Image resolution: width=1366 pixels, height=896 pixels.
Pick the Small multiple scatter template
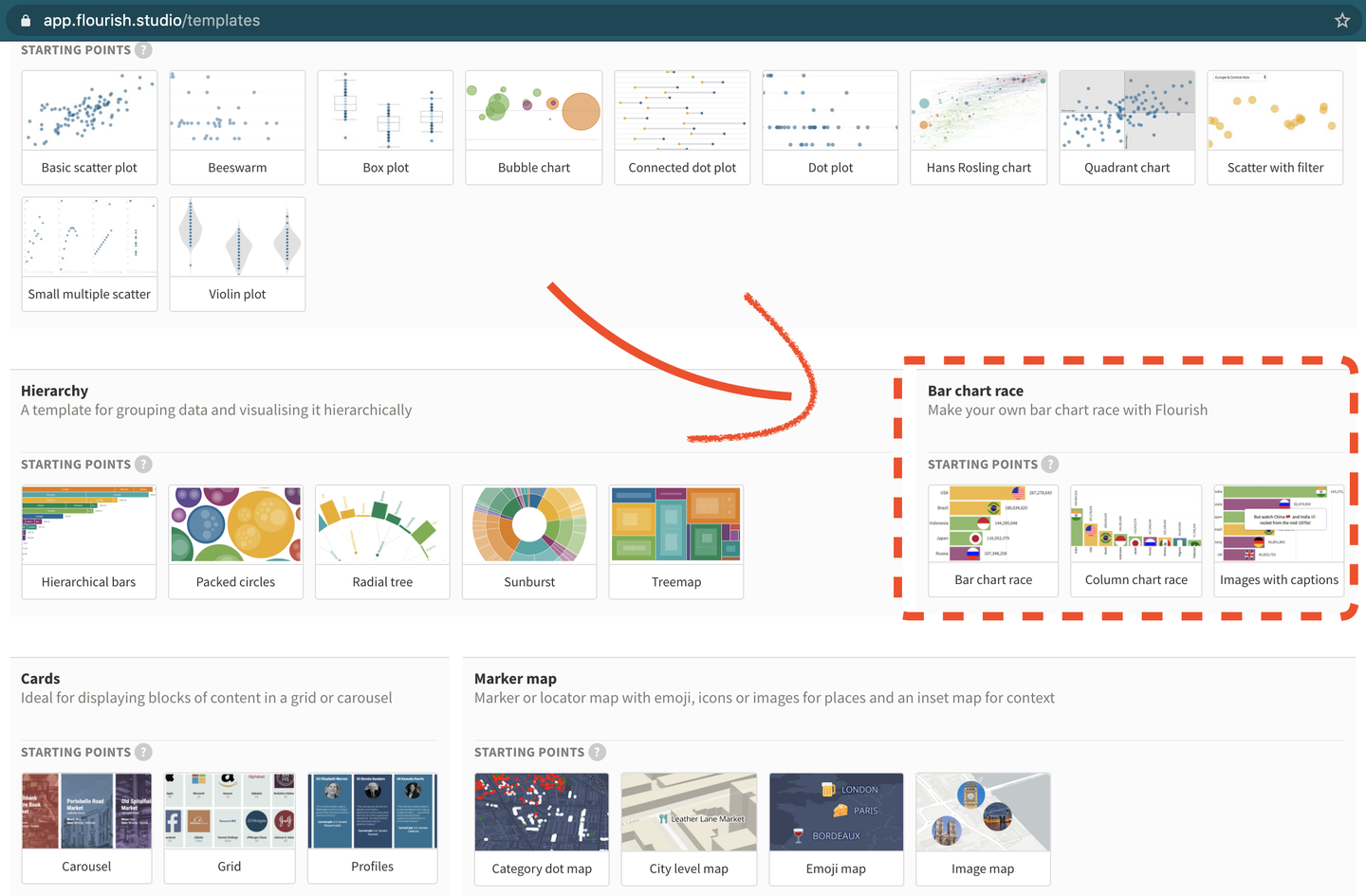[89, 254]
